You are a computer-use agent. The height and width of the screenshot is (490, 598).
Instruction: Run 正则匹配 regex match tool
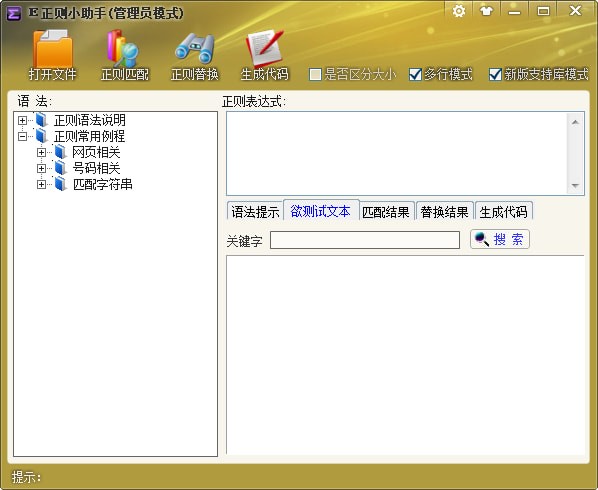tap(124, 49)
